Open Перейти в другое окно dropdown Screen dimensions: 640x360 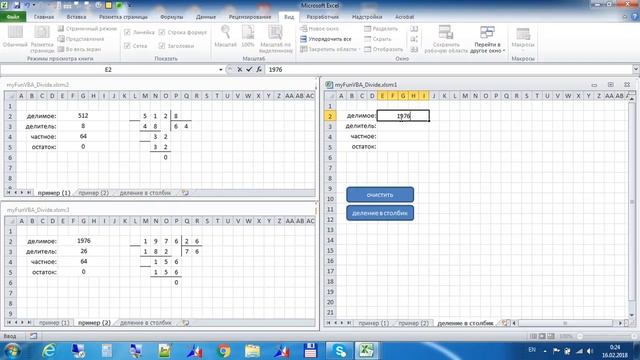pyautogui.click(x=487, y=38)
